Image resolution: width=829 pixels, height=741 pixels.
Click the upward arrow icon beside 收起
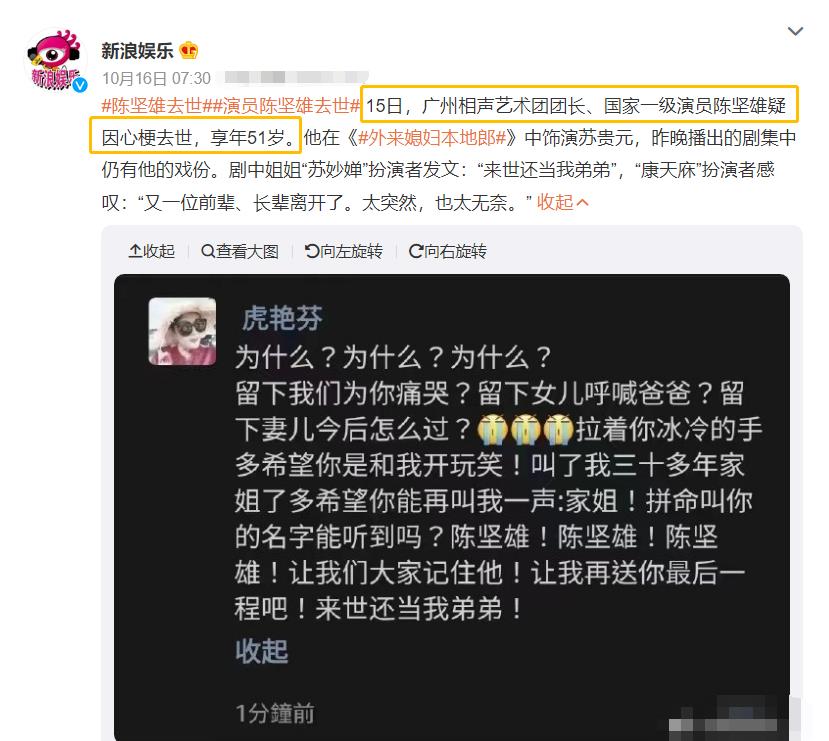point(135,251)
